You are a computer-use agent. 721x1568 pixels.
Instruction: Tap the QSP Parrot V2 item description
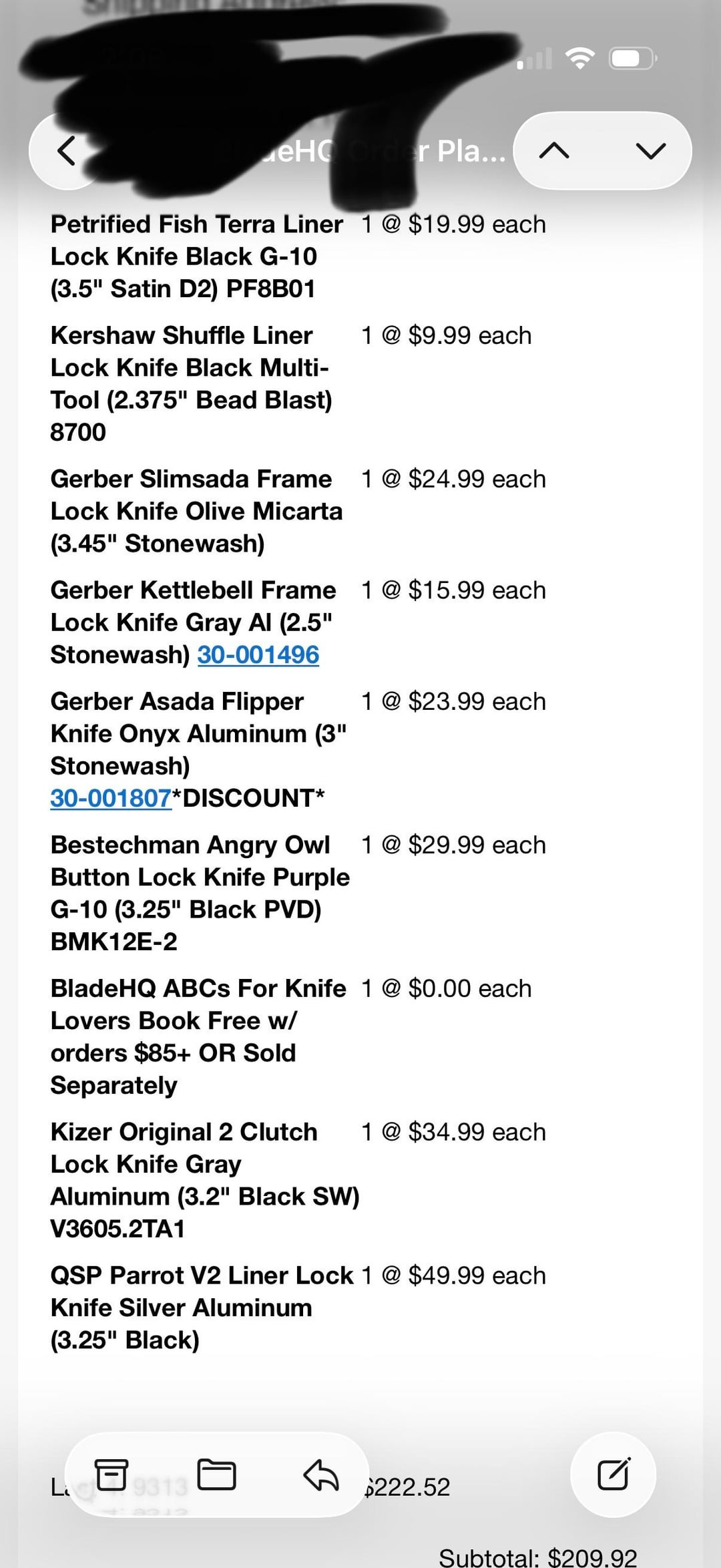coord(202,1308)
